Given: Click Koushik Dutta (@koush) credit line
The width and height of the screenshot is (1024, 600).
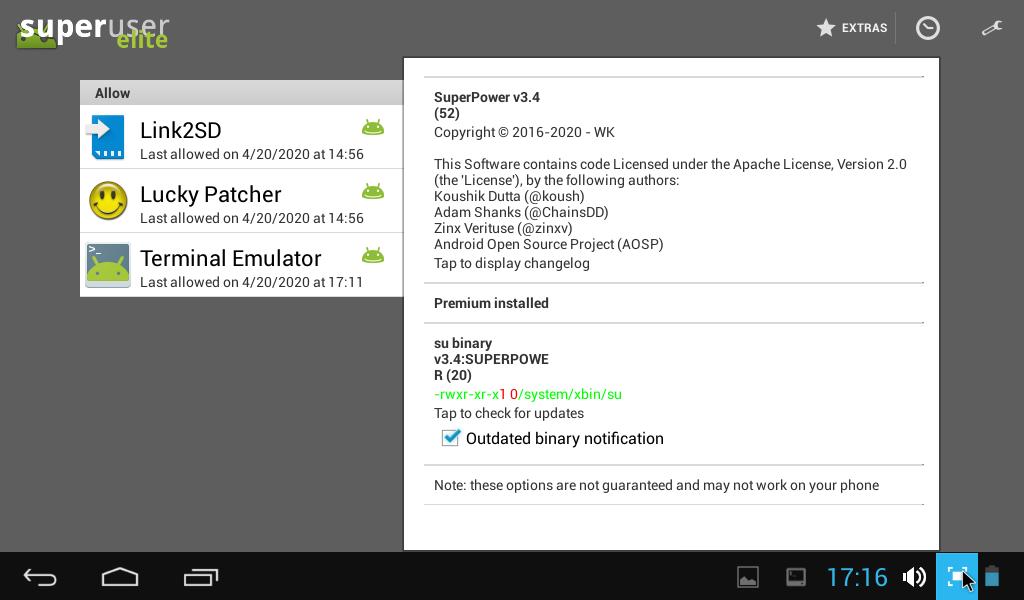Looking at the screenshot, I should coord(509,196).
